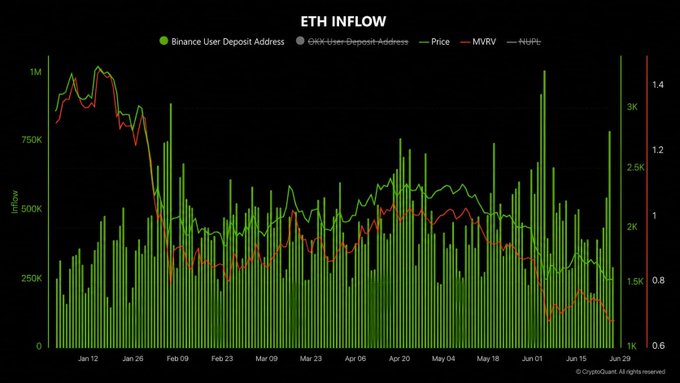The height and width of the screenshot is (383, 680).
Task: Select the Apr 06 date label
Action: (x=355, y=359)
